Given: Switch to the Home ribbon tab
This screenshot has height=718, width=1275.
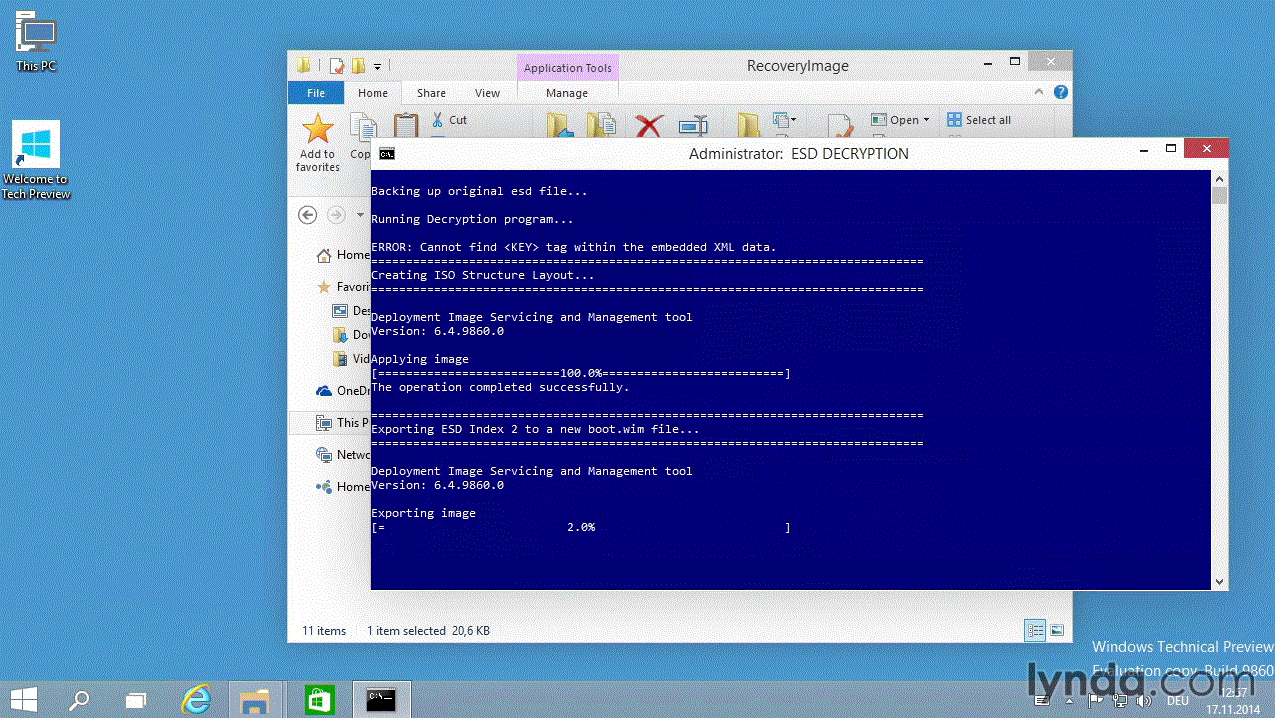Looking at the screenshot, I should [x=373, y=93].
